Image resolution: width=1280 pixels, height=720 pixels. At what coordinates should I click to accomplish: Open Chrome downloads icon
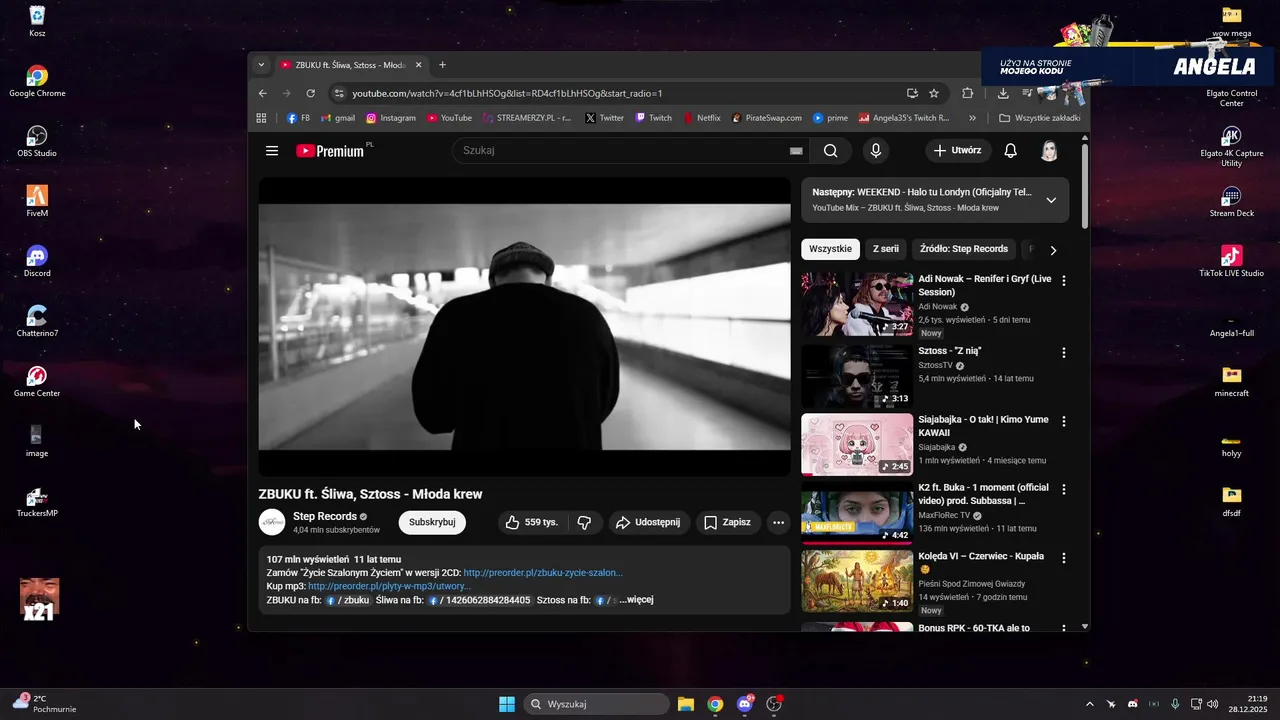pyautogui.click(x=1003, y=93)
